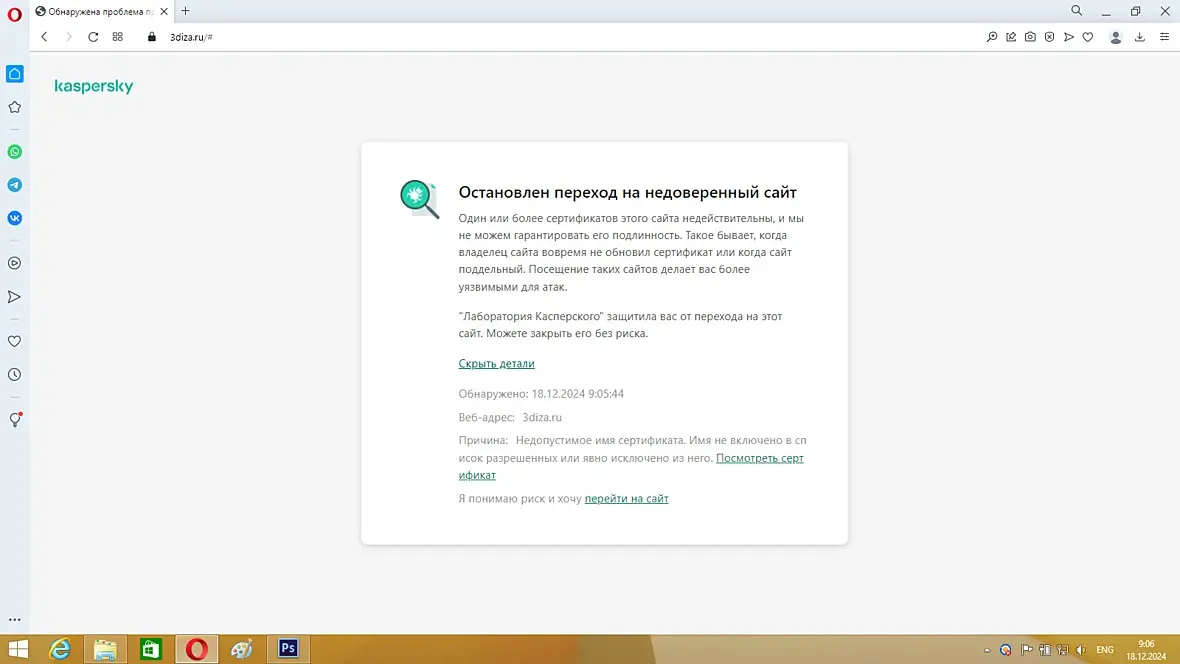Open the downloads arrow icon
The height and width of the screenshot is (664, 1180).
click(1140, 37)
